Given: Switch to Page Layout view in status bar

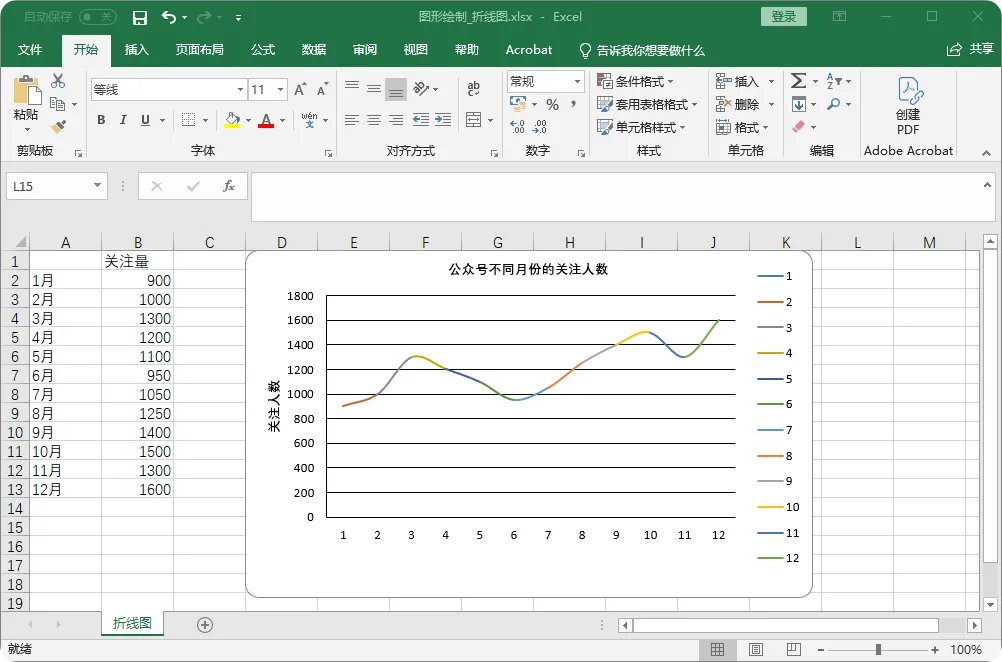Looking at the screenshot, I should click(755, 650).
